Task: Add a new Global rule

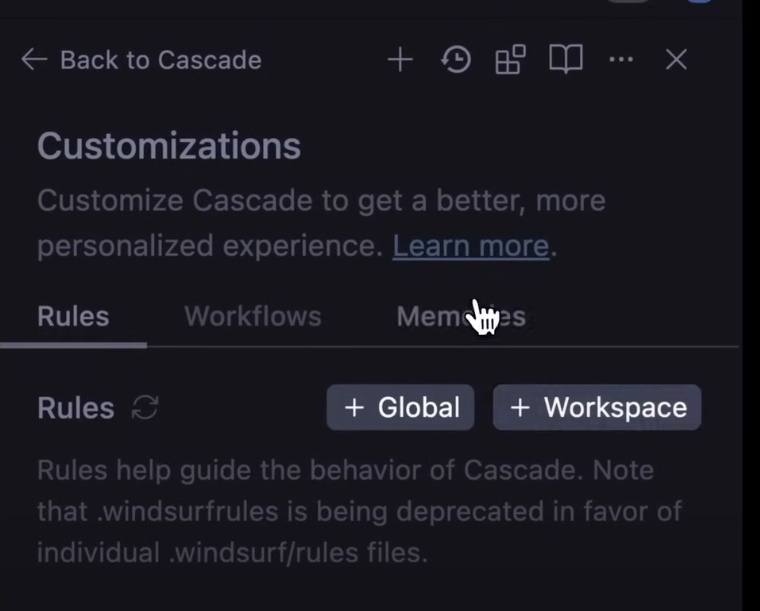Action: point(400,407)
